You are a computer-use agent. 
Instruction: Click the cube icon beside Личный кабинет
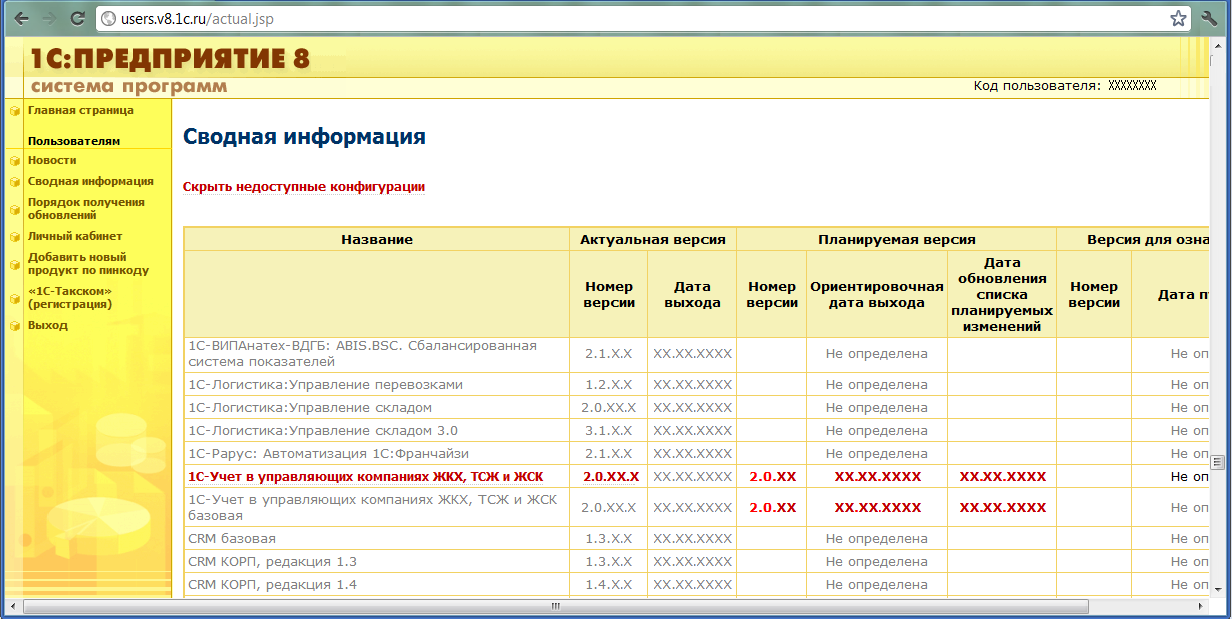pos(15,237)
